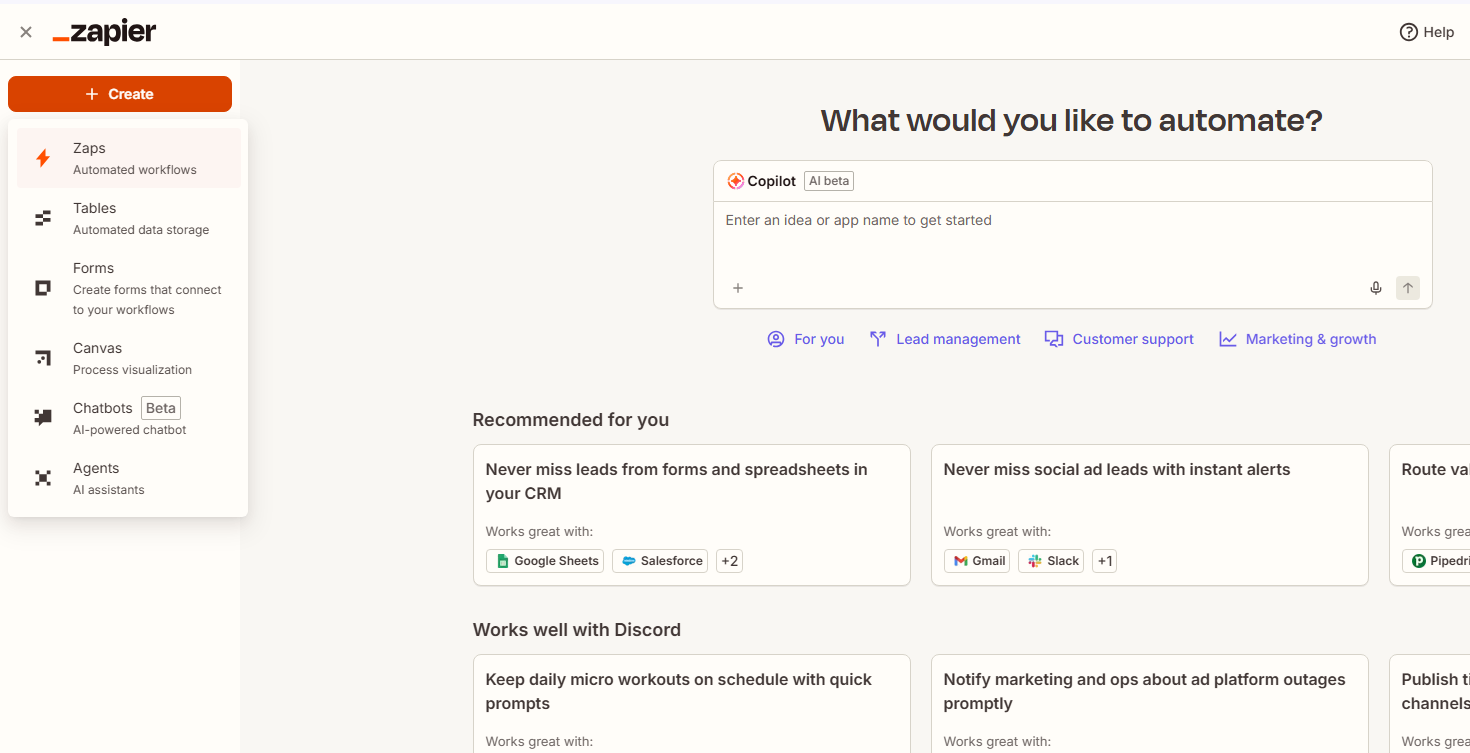Click the Zaps lightning bolt icon
1470x753 pixels.
(x=43, y=158)
